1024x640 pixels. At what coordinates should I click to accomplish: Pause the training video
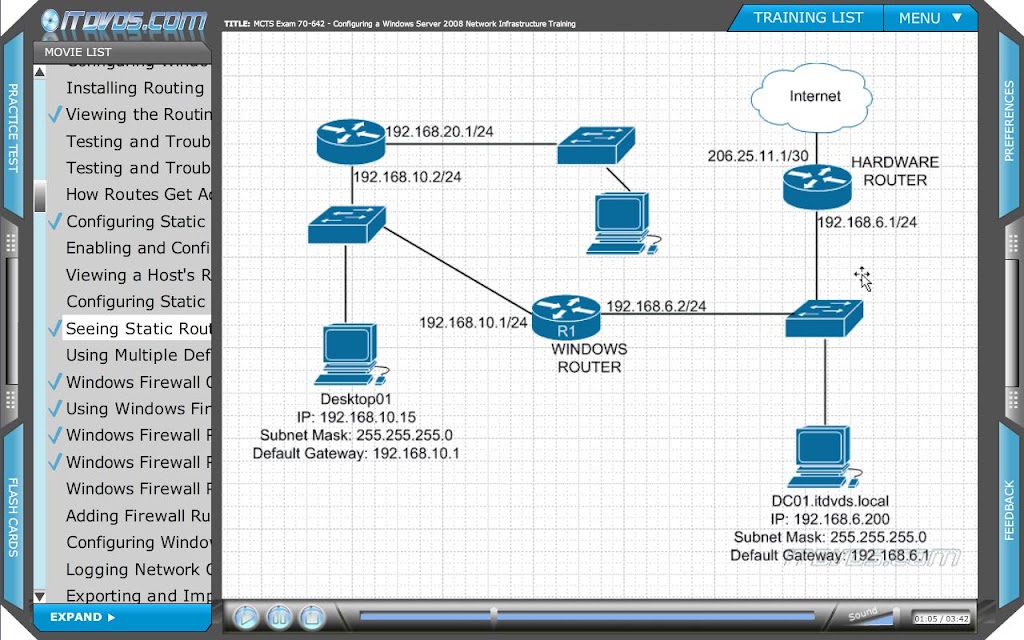[279, 616]
